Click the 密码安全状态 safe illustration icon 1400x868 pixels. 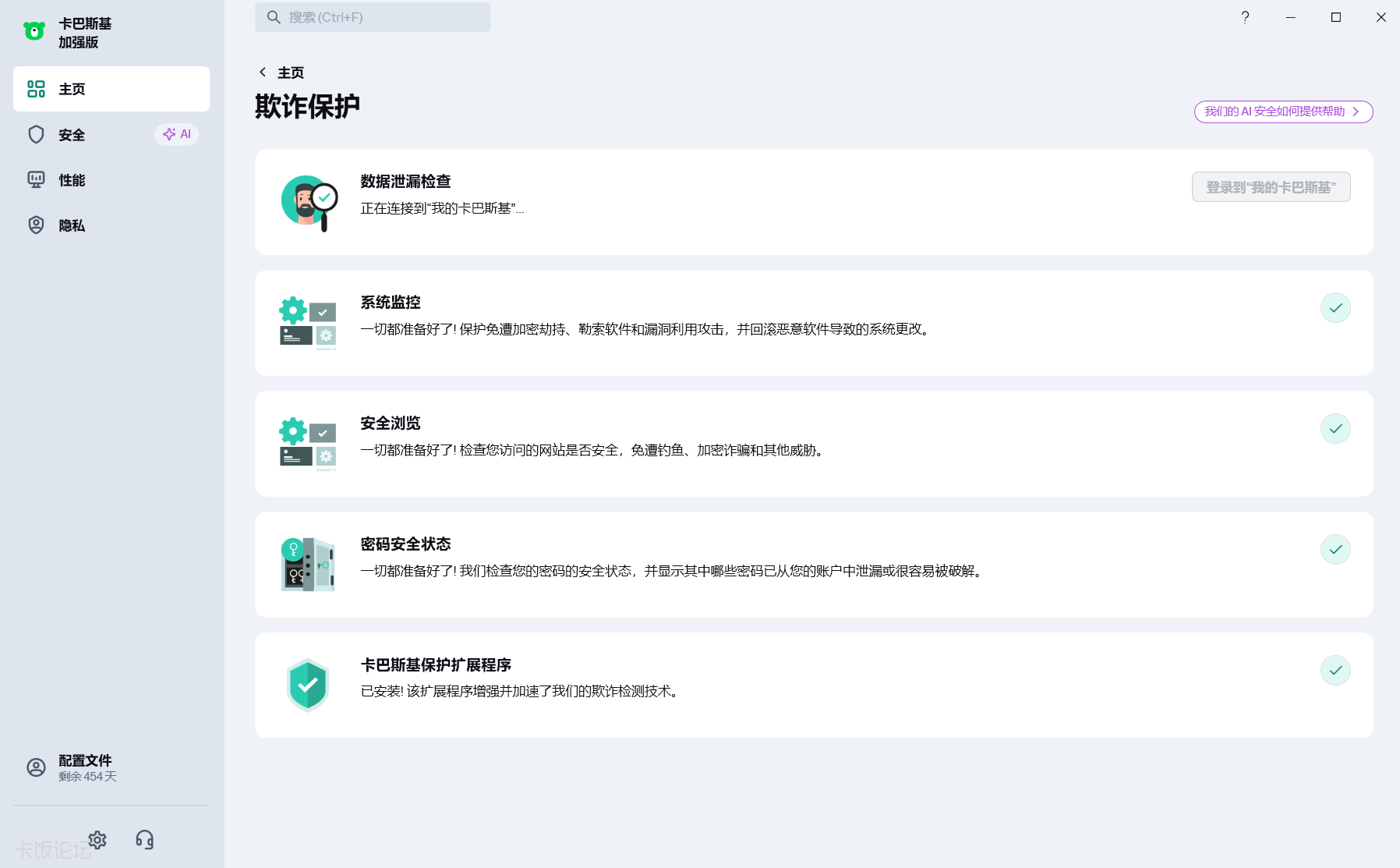click(x=308, y=565)
